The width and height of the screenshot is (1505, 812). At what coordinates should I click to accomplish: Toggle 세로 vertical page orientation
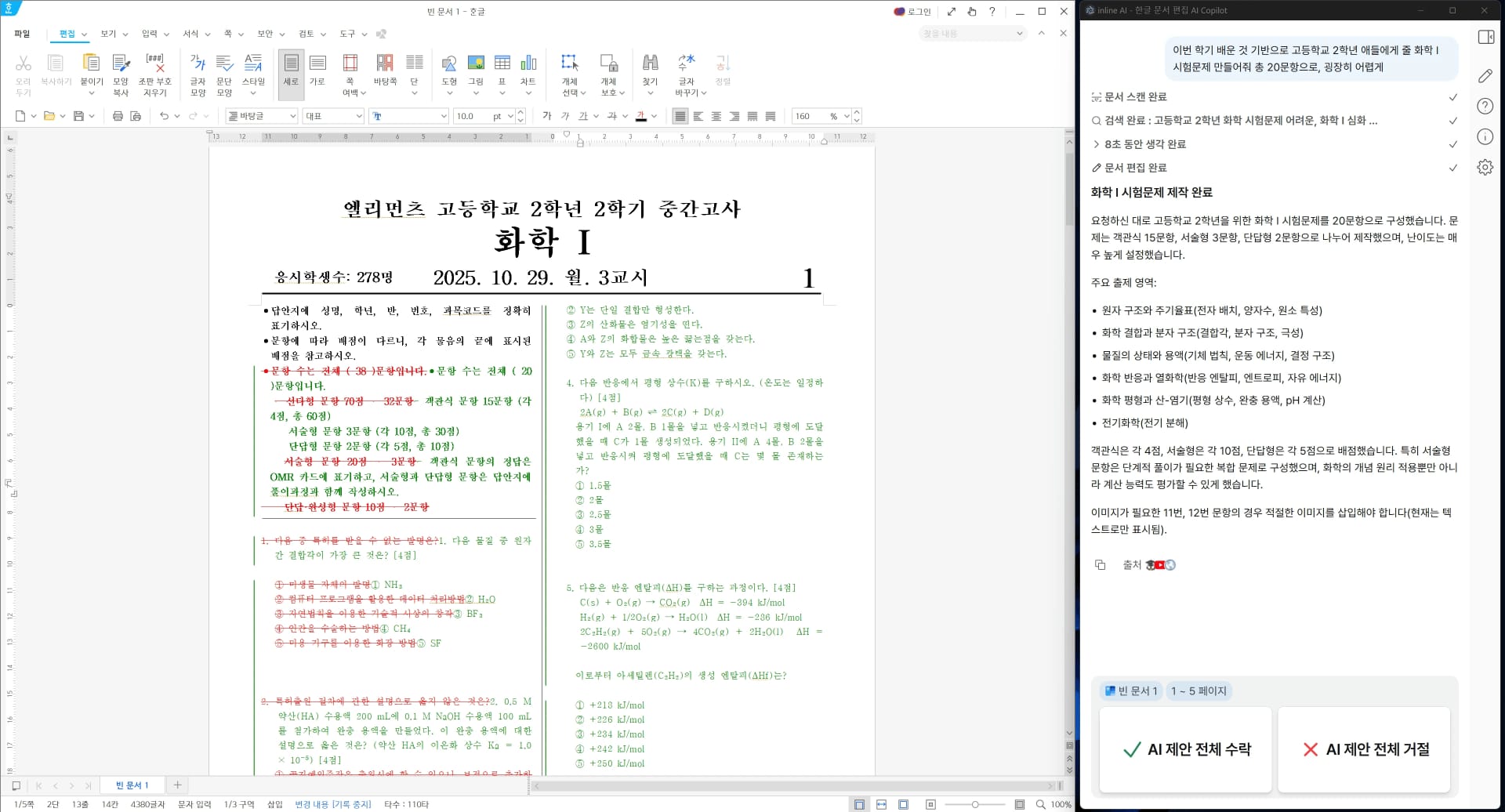(x=290, y=71)
